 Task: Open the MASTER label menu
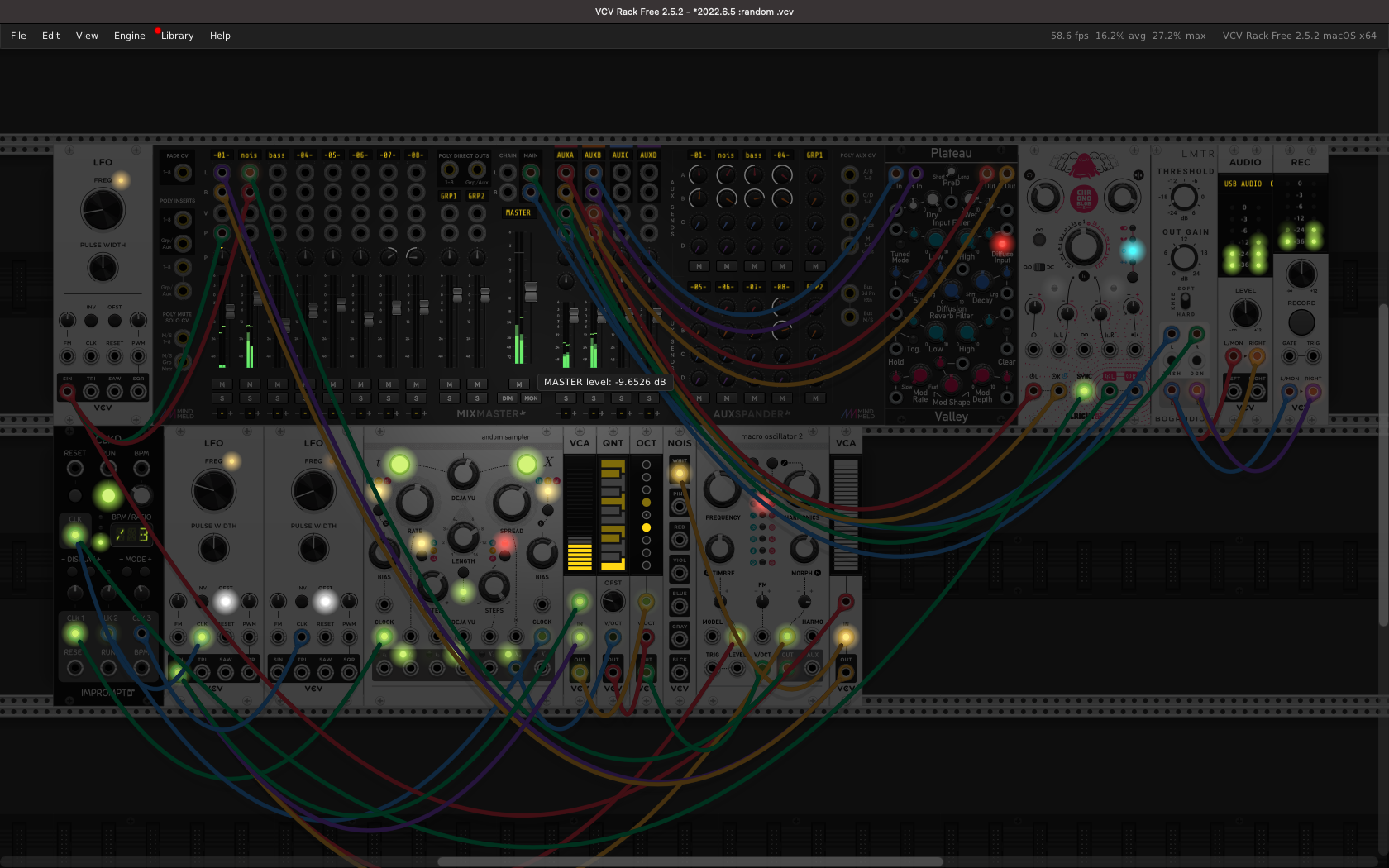[x=518, y=212]
